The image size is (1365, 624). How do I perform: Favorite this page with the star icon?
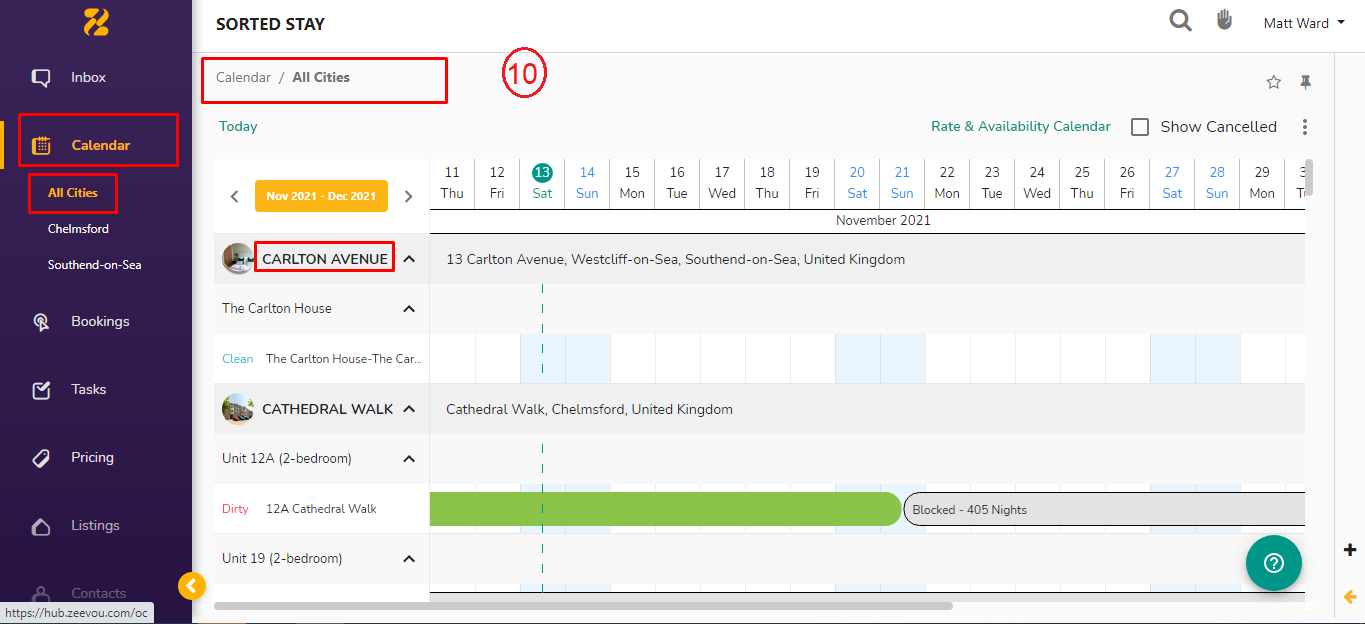1274,82
